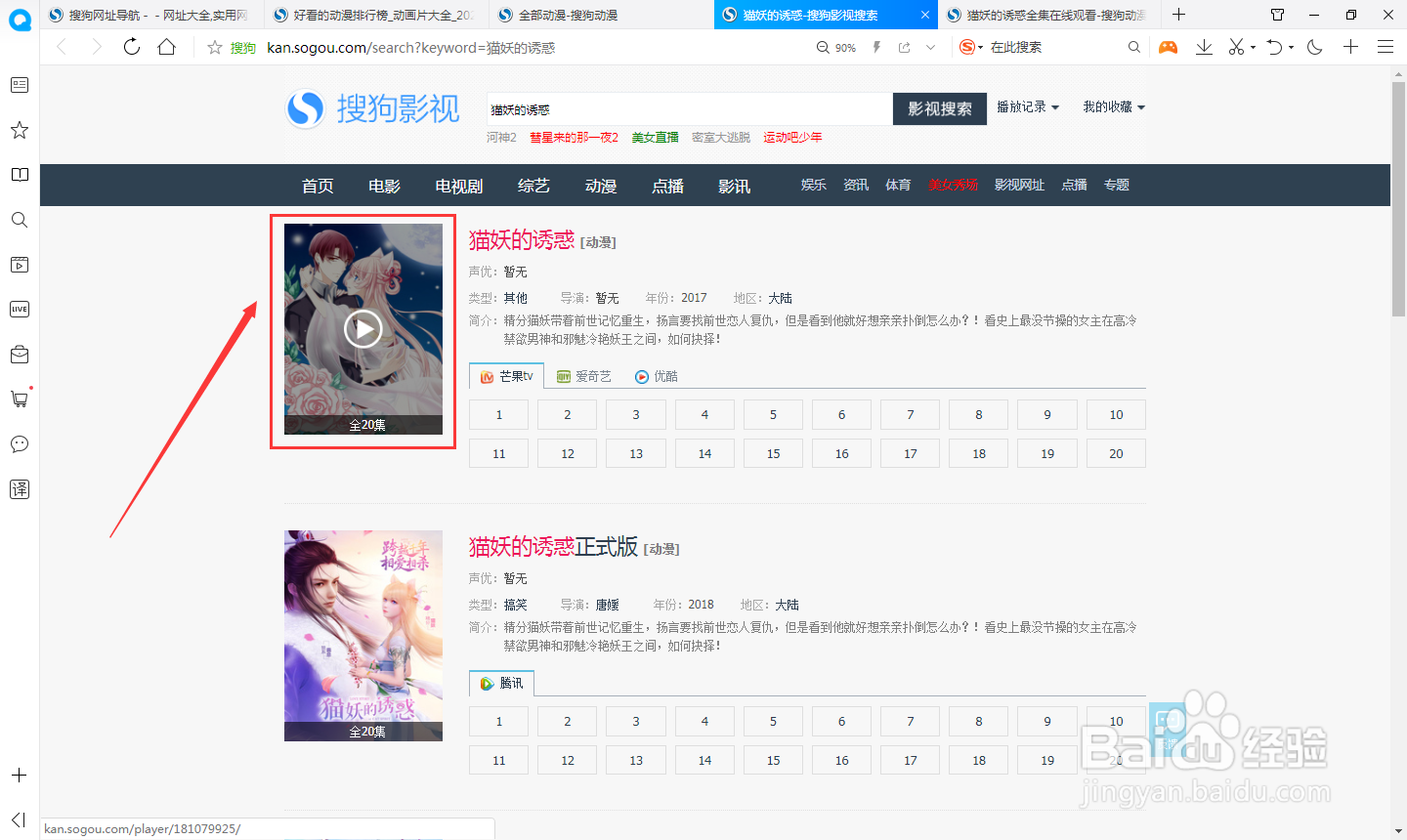The image size is (1407, 840).
Task: Switch to the 搜狗网址导航 browser tab
Action: pyautogui.click(x=151, y=15)
